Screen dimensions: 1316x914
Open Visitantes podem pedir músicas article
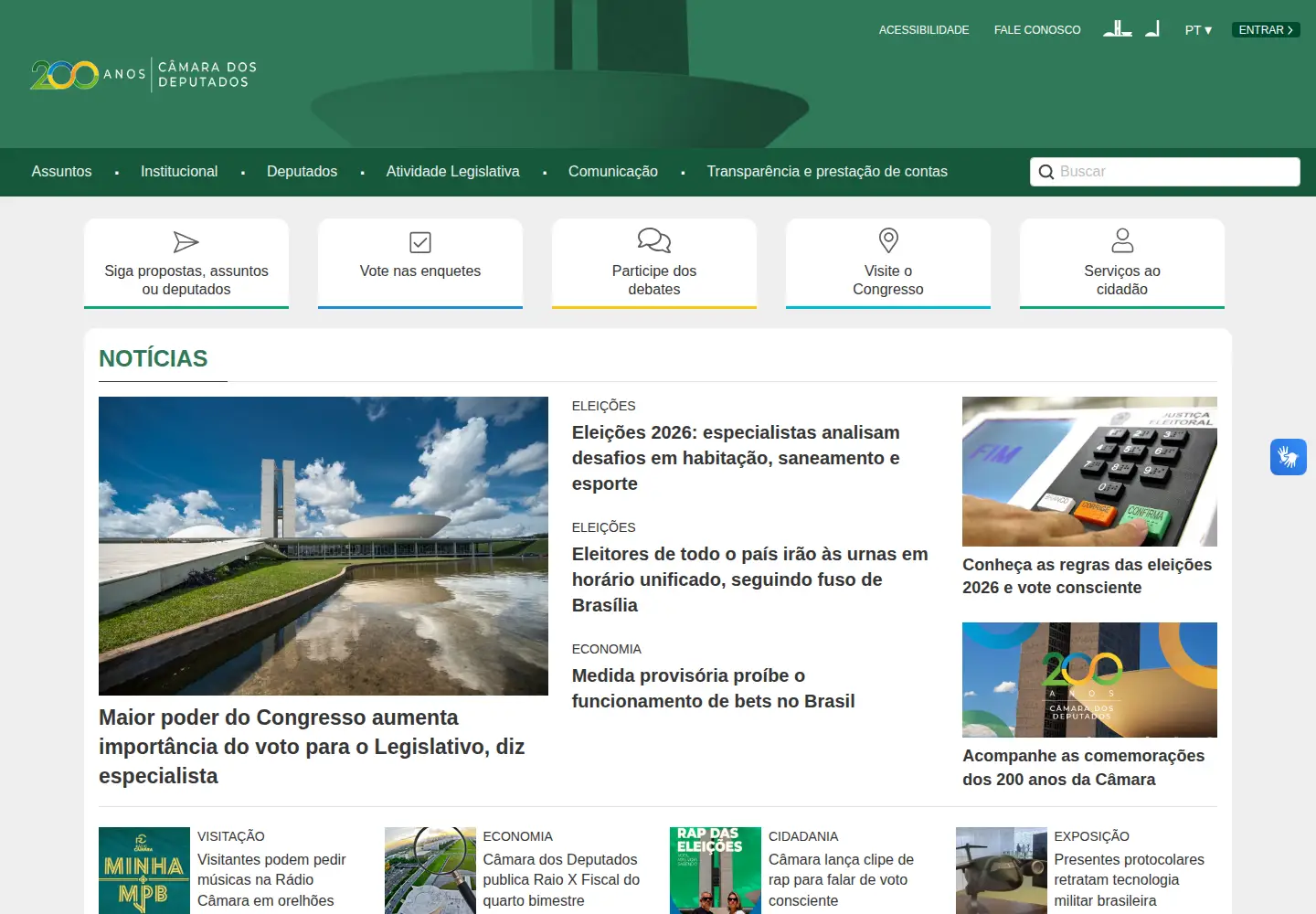tap(271, 880)
